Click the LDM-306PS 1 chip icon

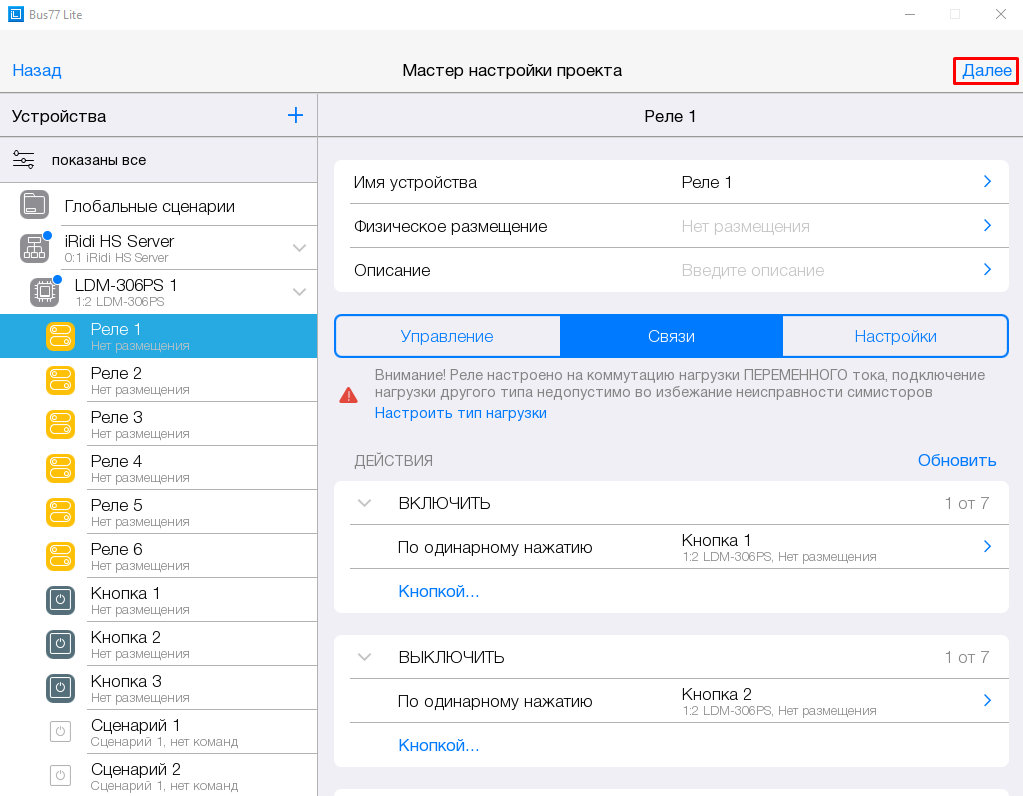click(44, 292)
